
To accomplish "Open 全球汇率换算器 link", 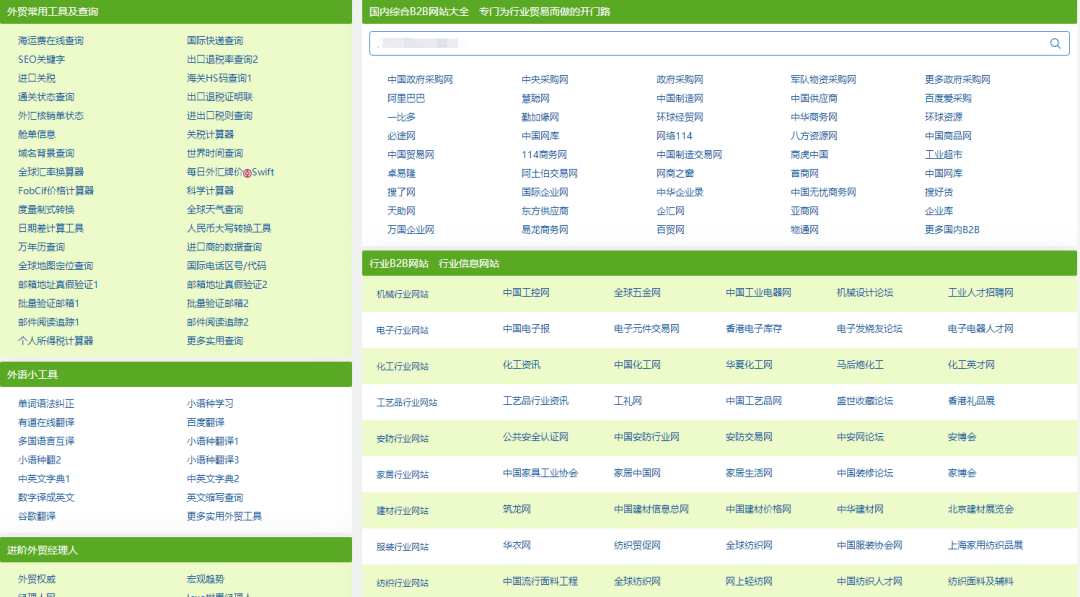I will click(51, 171).
